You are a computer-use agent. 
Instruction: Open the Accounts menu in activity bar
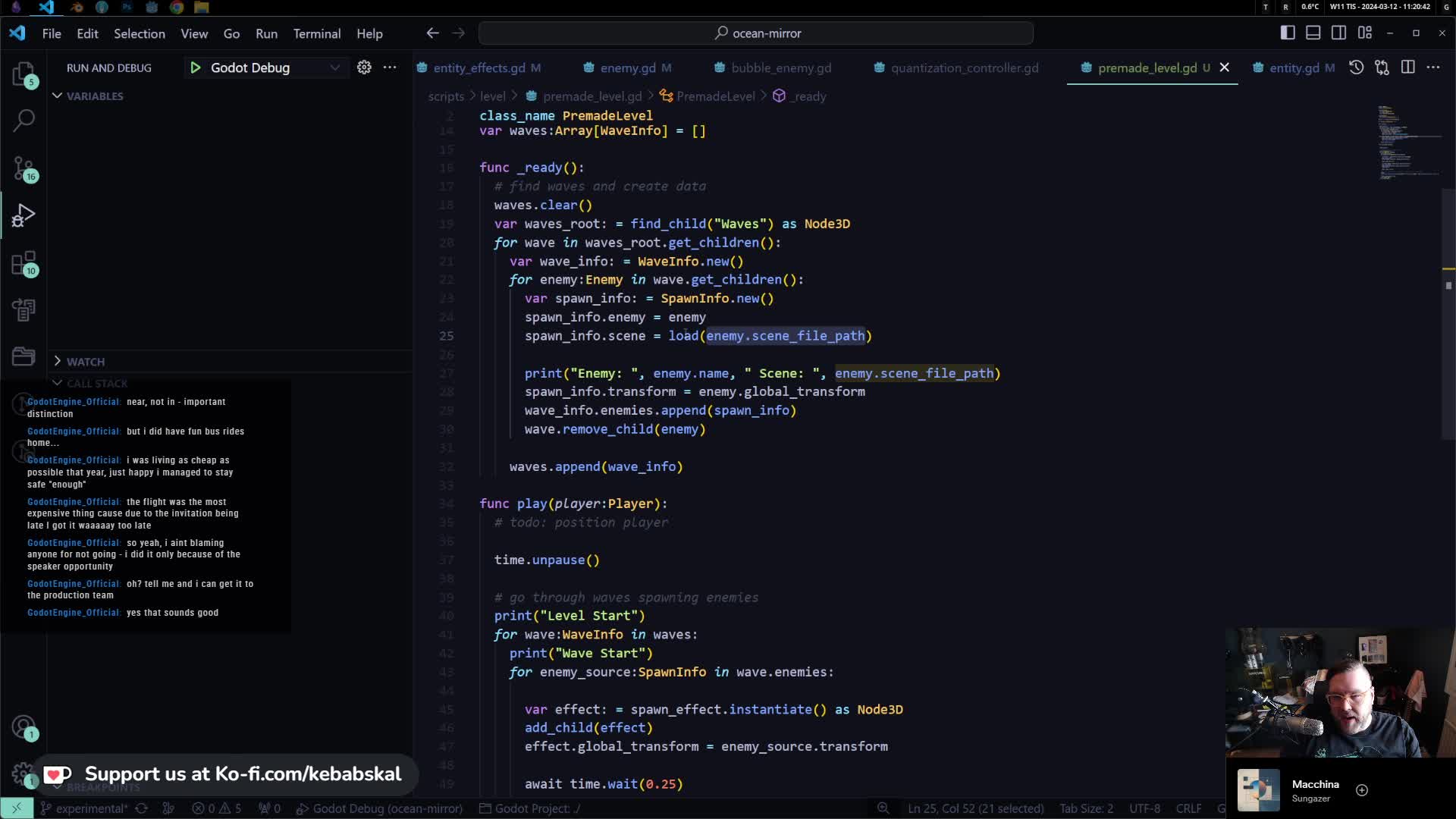click(x=24, y=727)
